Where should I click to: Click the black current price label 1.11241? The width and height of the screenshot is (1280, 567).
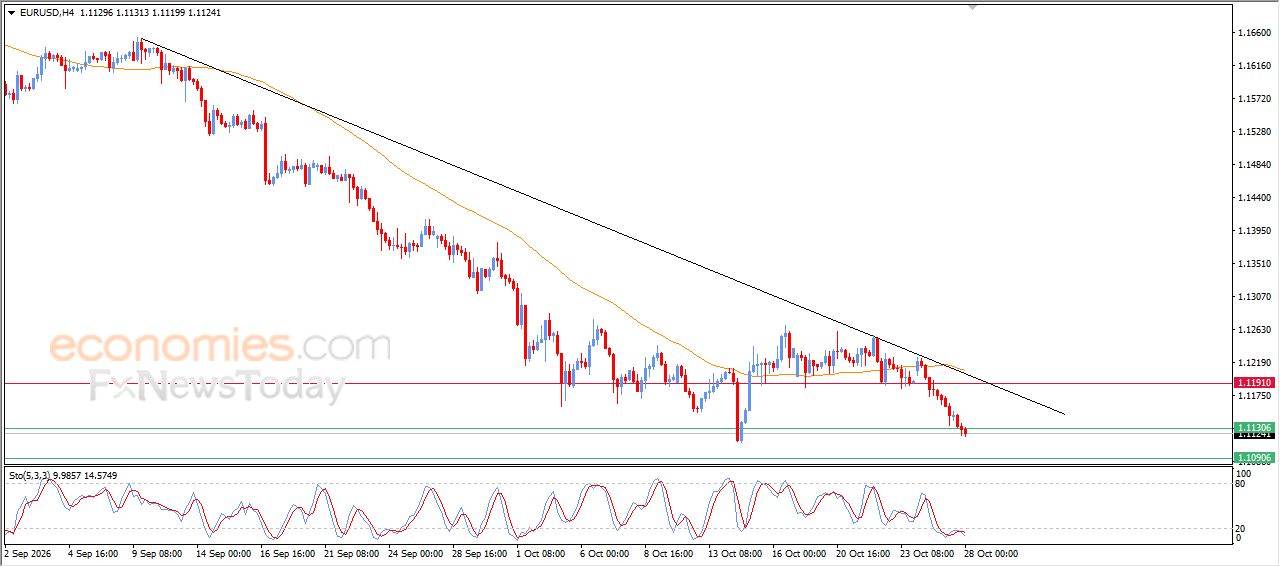point(1253,435)
